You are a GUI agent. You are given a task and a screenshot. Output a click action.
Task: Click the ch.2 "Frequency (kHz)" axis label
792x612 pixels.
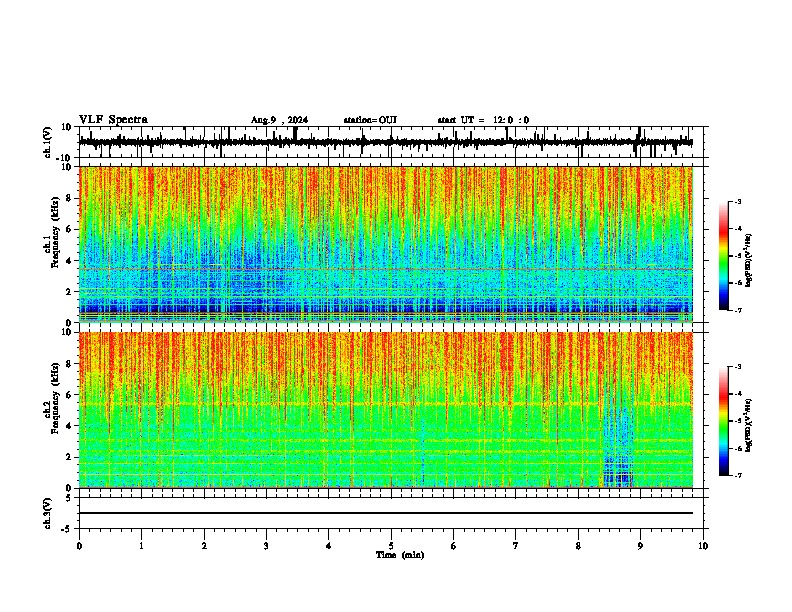pyautogui.click(x=55, y=398)
